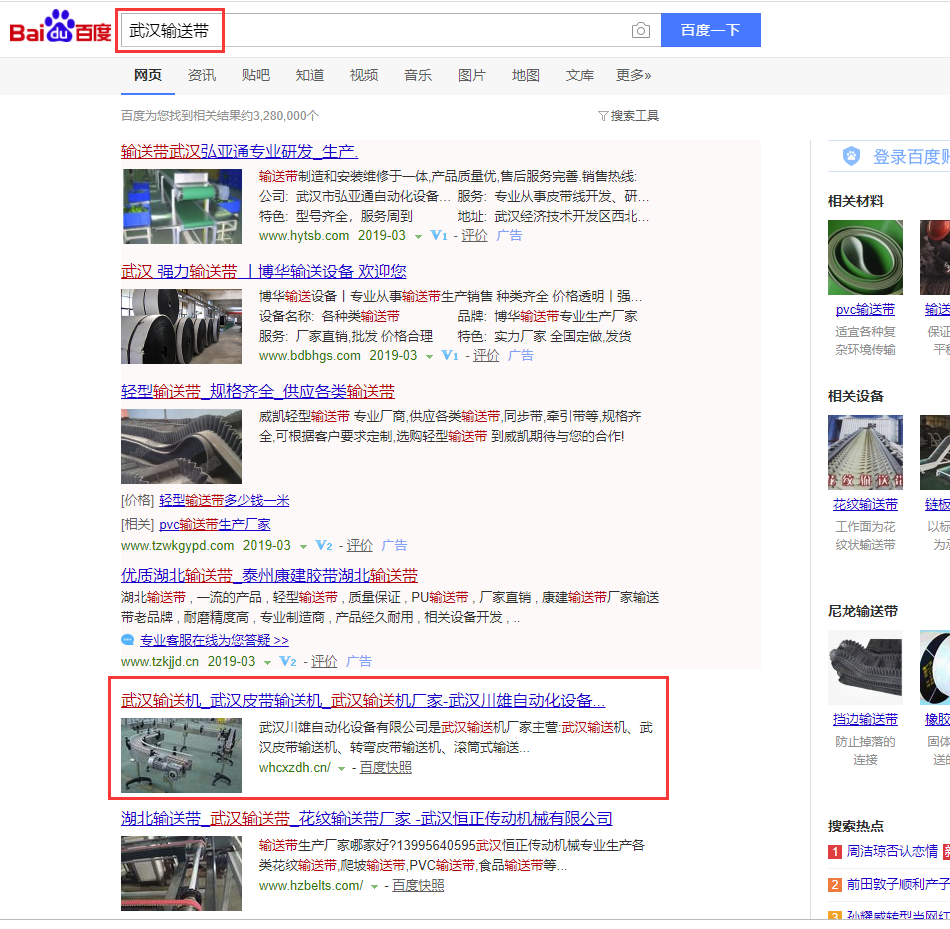Screen dimensions: 950x929
Task: Expand dropdown arrow next to www.hytsb.com
Action: point(418,236)
